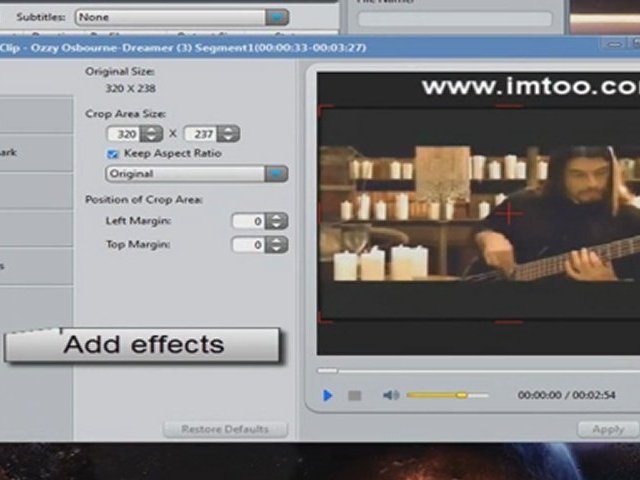Image resolution: width=640 pixels, height=480 pixels.
Task: Stop the video preview playback
Action: coord(354,396)
